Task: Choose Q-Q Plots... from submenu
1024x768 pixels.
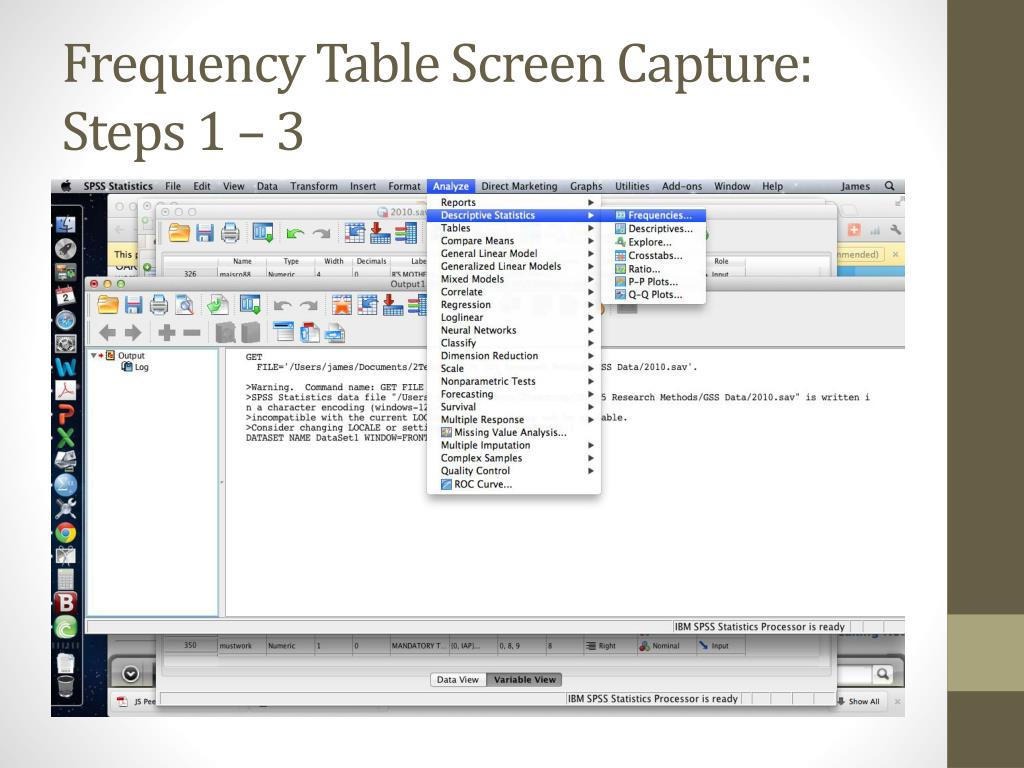Action: (653, 295)
